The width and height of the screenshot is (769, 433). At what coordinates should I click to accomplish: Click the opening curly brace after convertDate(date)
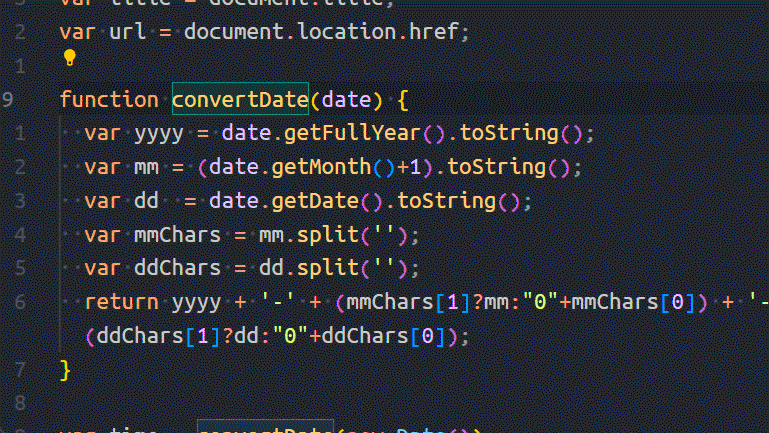[402, 100]
